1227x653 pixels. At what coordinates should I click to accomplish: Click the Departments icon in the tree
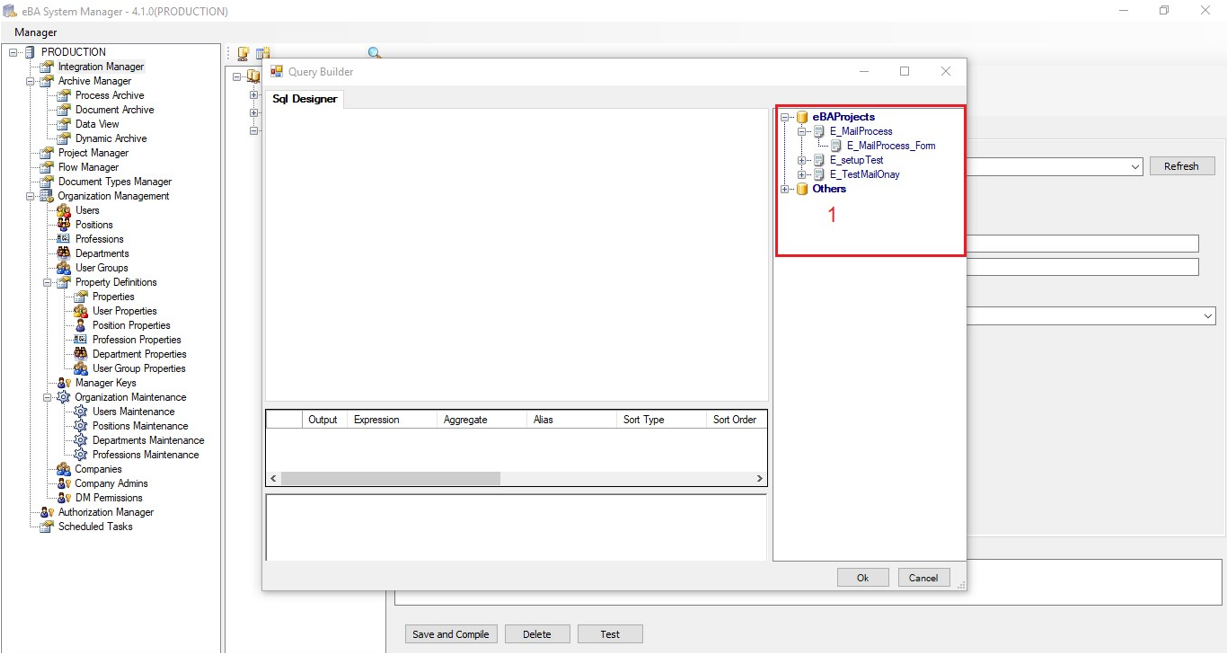tap(63, 253)
